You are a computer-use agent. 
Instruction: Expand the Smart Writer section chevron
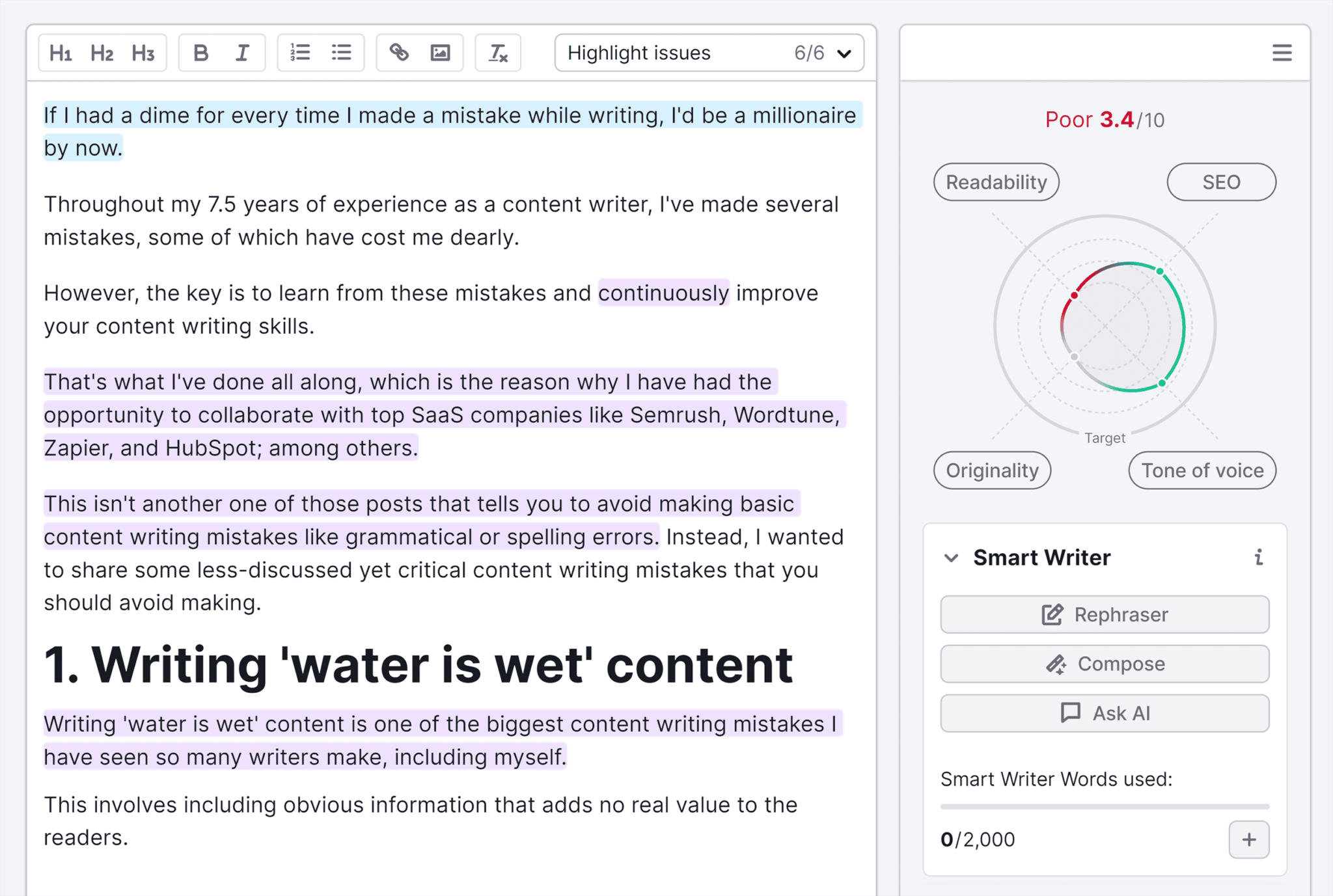(950, 558)
